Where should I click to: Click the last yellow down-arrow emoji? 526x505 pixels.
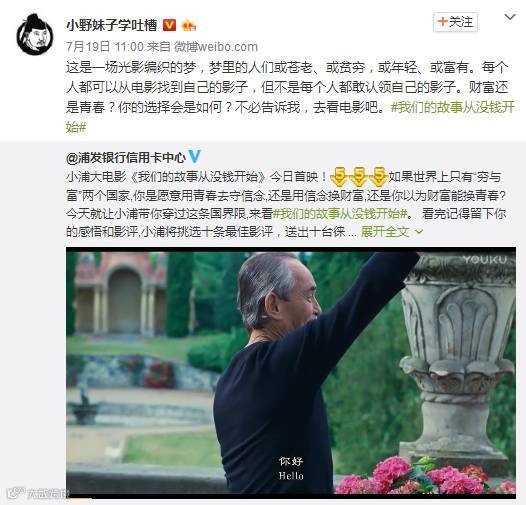coord(379,176)
